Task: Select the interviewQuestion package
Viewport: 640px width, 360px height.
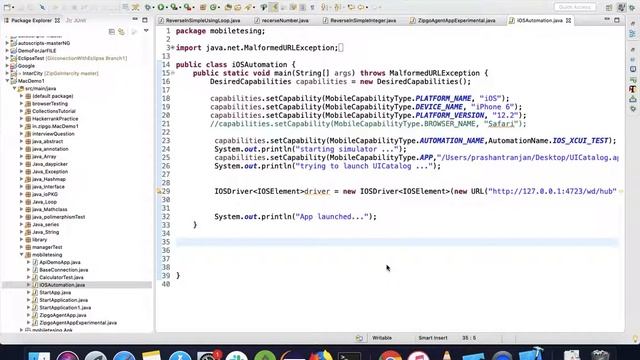Action: point(53,134)
